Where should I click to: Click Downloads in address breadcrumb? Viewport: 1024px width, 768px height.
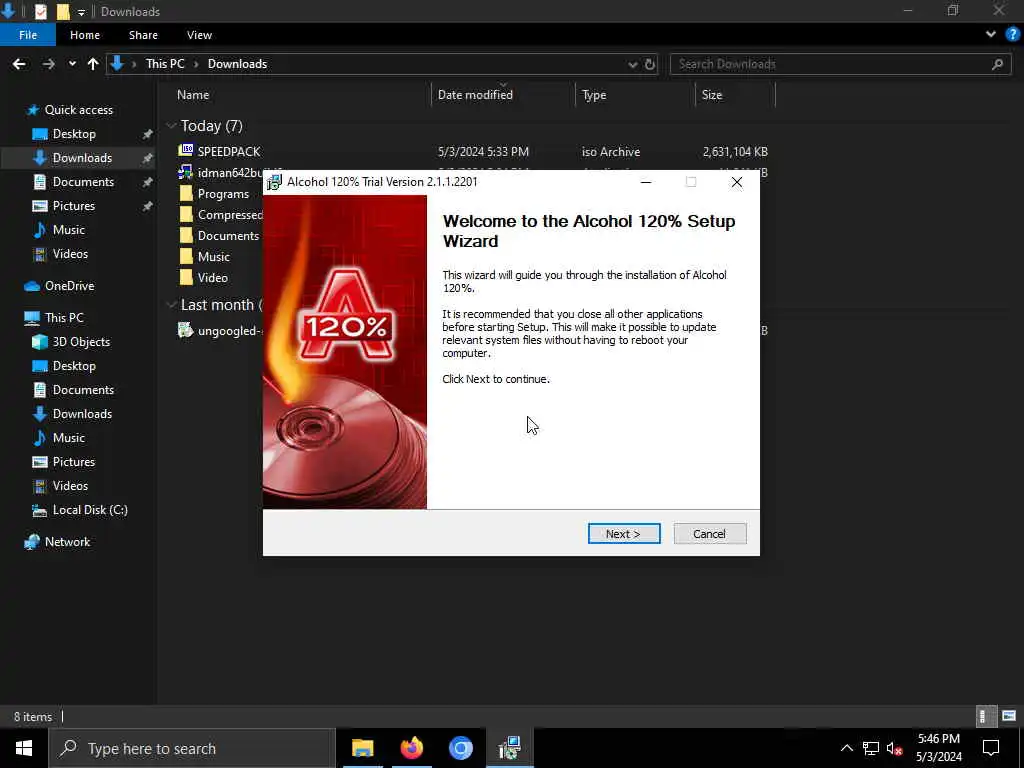point(237,64)
